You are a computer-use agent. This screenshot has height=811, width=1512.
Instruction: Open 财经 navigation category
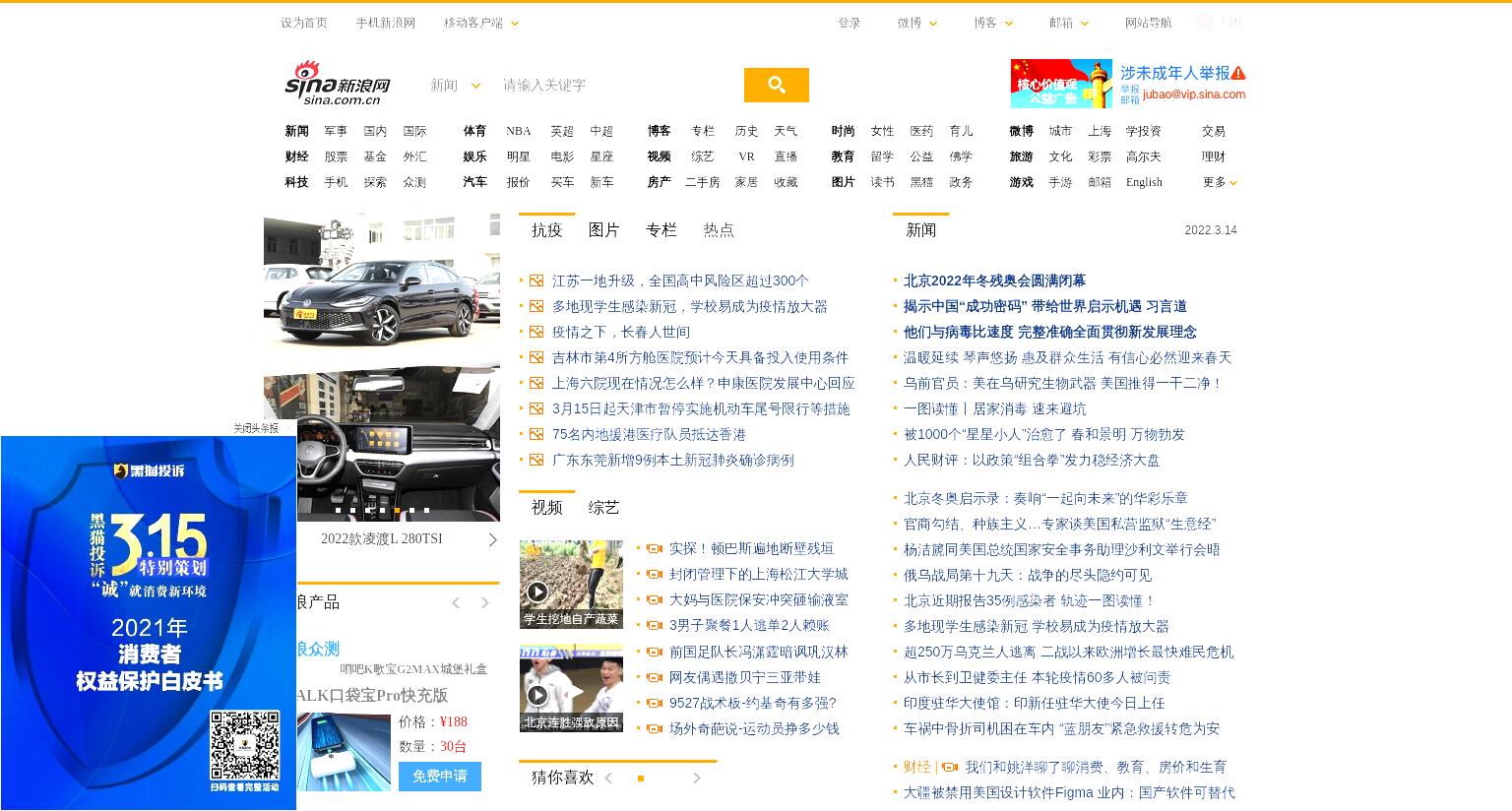(296, 156)
